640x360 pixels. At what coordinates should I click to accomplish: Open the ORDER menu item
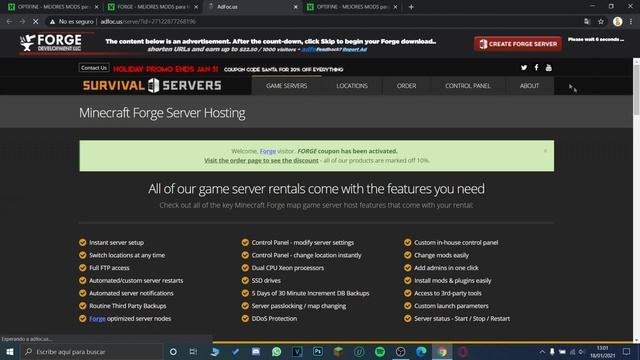pyautogui.click(x=407, y=86)
